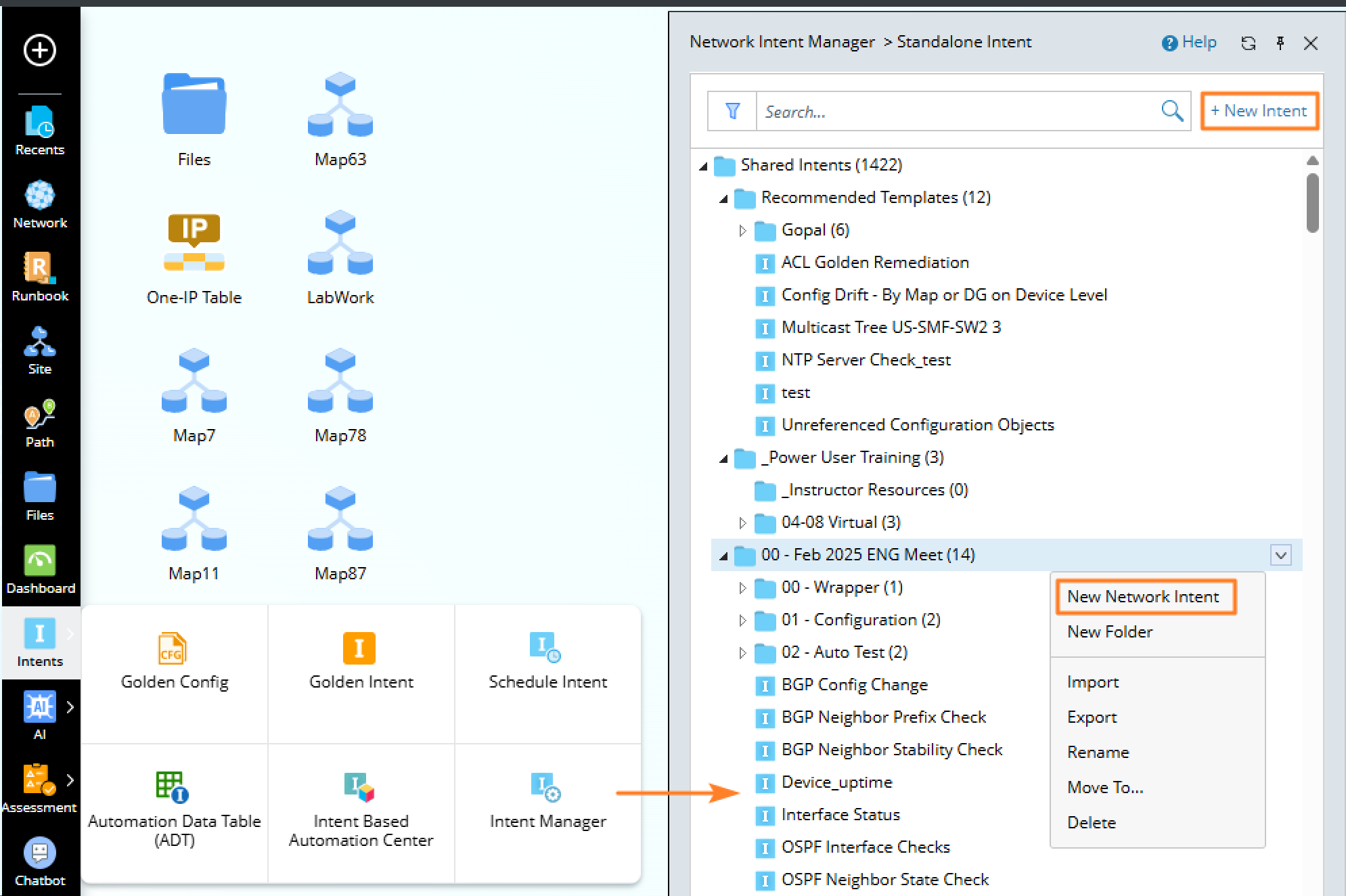Select the _Instructor Resources folder
Screen dimensions: 1346x896
pyautogui.click(x=874, y=490)
